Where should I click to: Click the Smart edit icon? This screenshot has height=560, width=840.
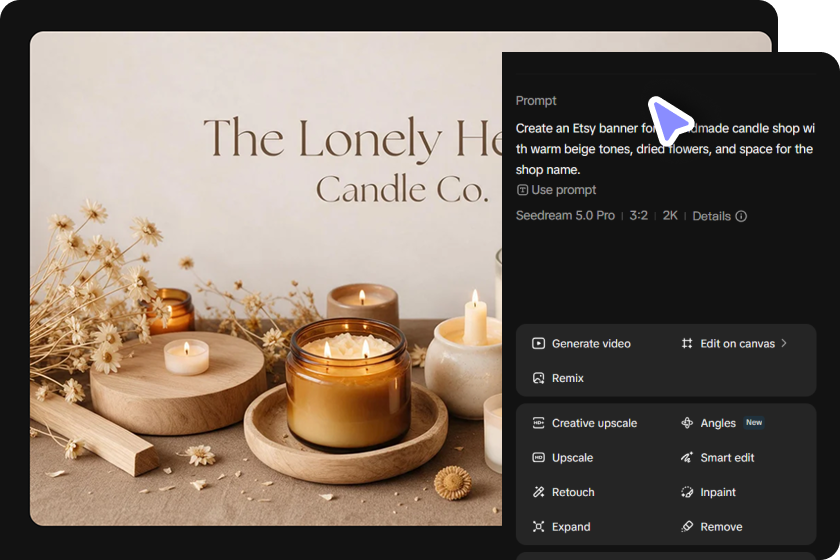point(687,458)
